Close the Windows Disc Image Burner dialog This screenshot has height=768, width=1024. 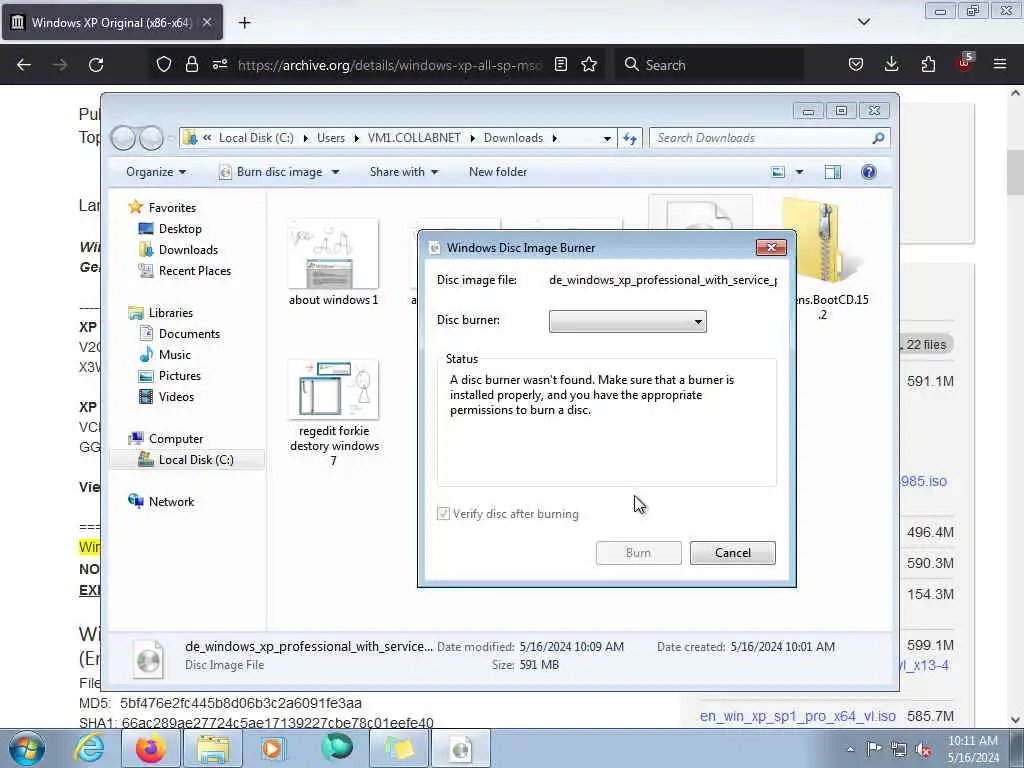pos(771,247)
